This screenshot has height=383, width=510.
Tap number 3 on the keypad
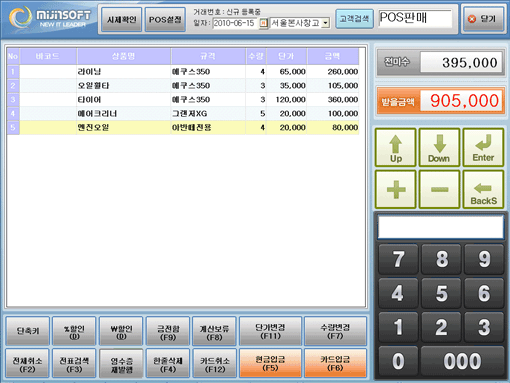[484, 327]
